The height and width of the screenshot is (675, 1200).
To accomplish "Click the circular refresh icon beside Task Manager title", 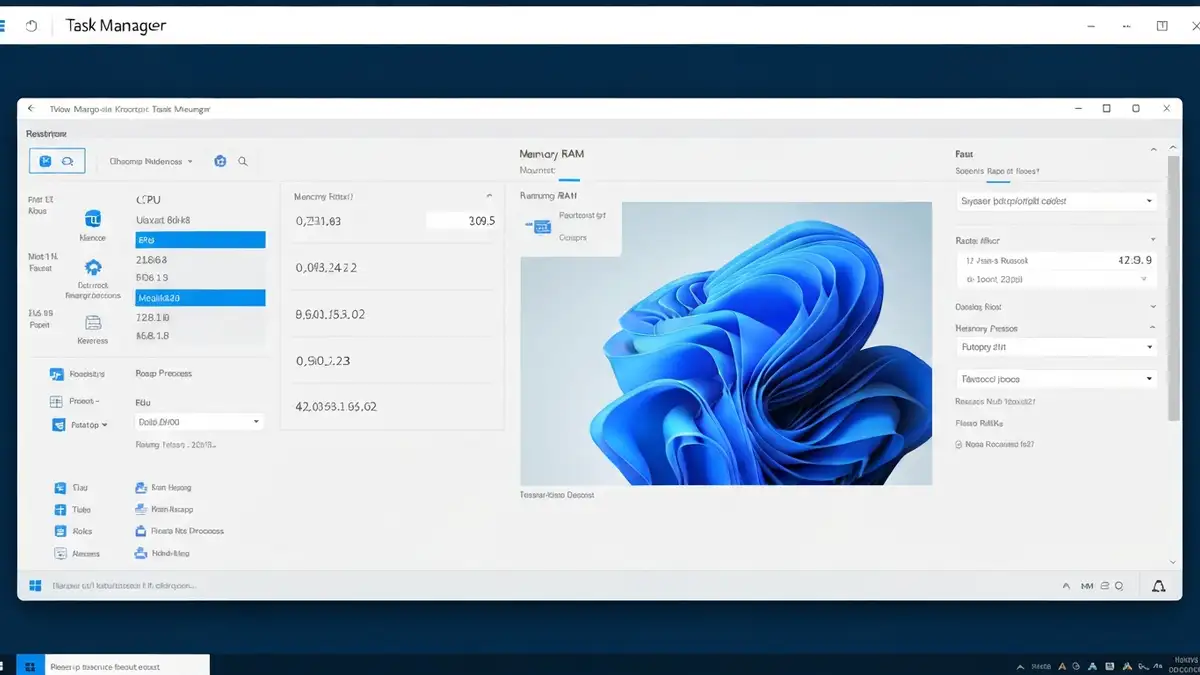I will point(31,26).
